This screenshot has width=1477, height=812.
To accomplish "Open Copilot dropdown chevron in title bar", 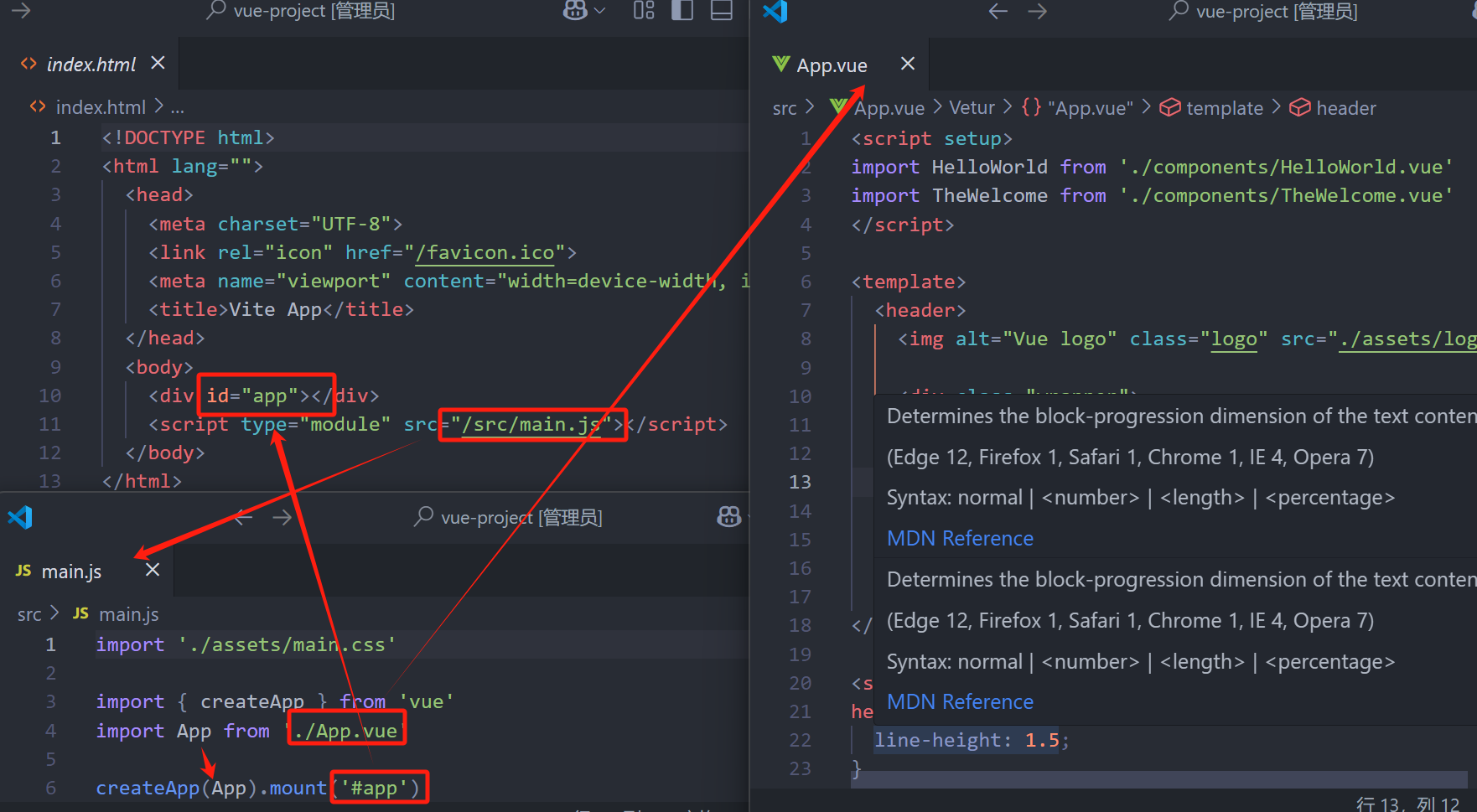I will tap(599, 11).
